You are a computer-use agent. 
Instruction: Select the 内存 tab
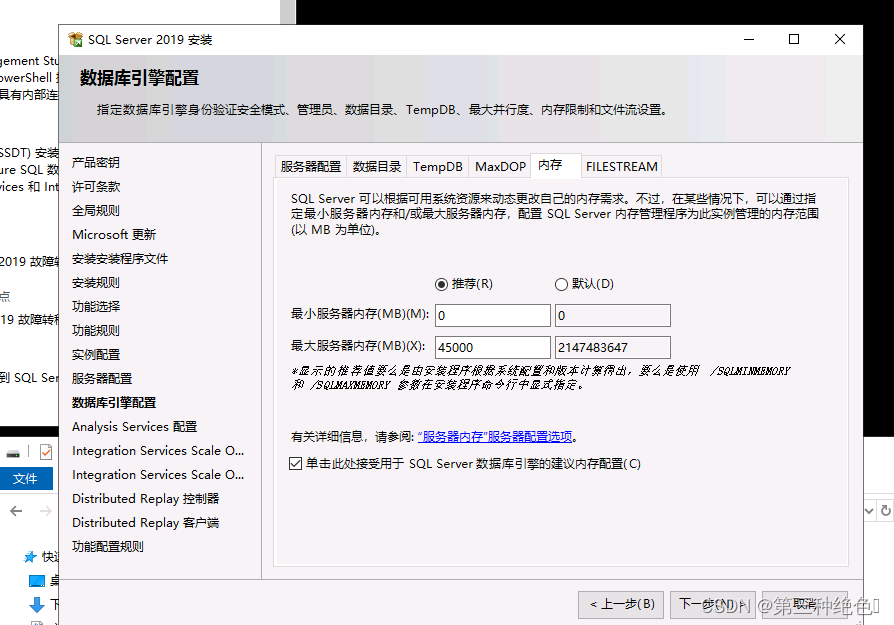click(556, 165)
